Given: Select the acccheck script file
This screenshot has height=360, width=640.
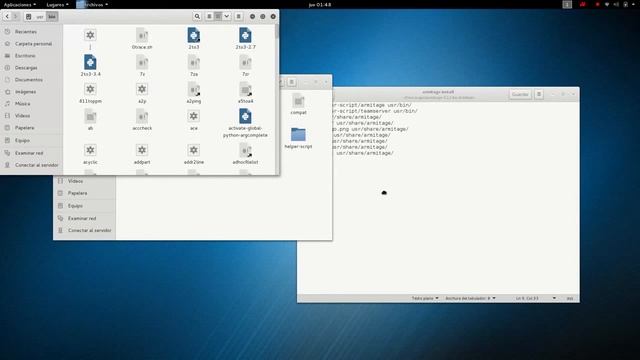Looking at the screenshot, I should 142,116.
